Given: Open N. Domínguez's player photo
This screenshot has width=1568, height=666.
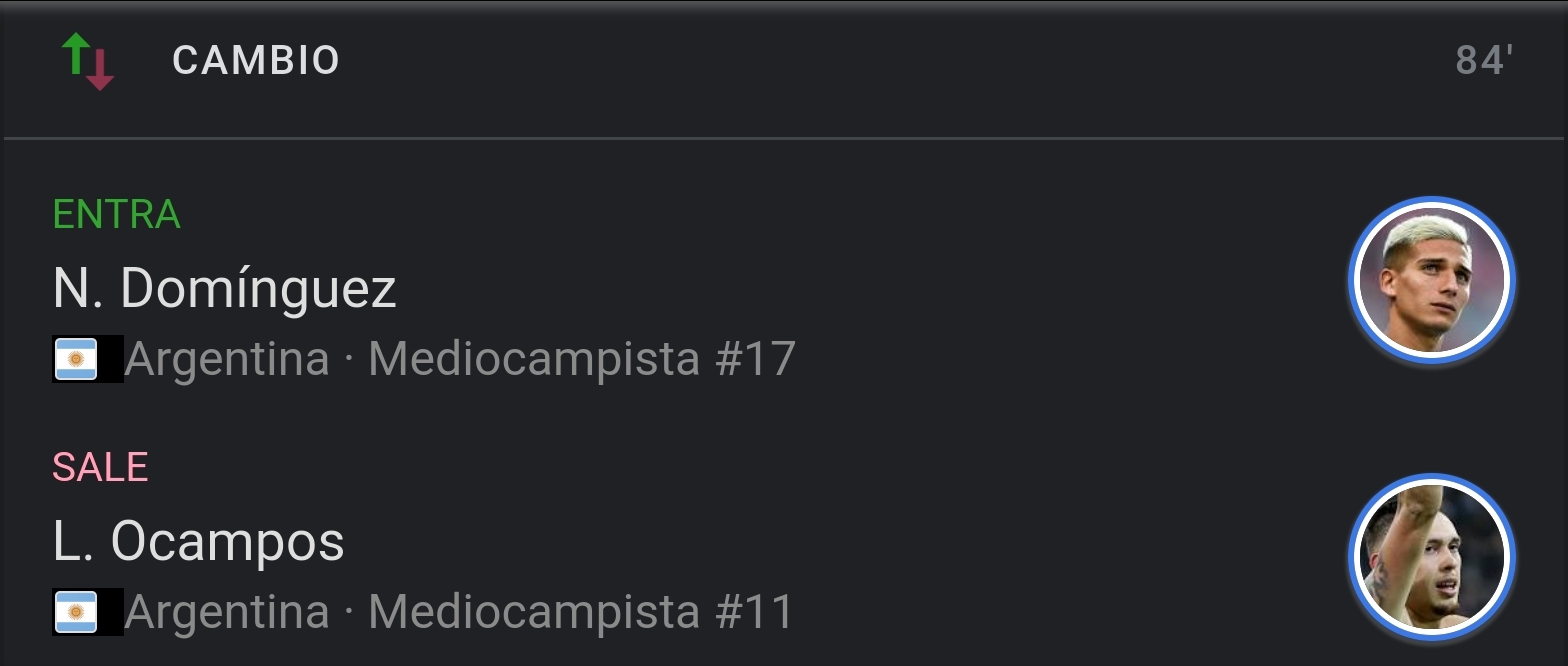Looking at the screenshot, I should (1431, 280).
